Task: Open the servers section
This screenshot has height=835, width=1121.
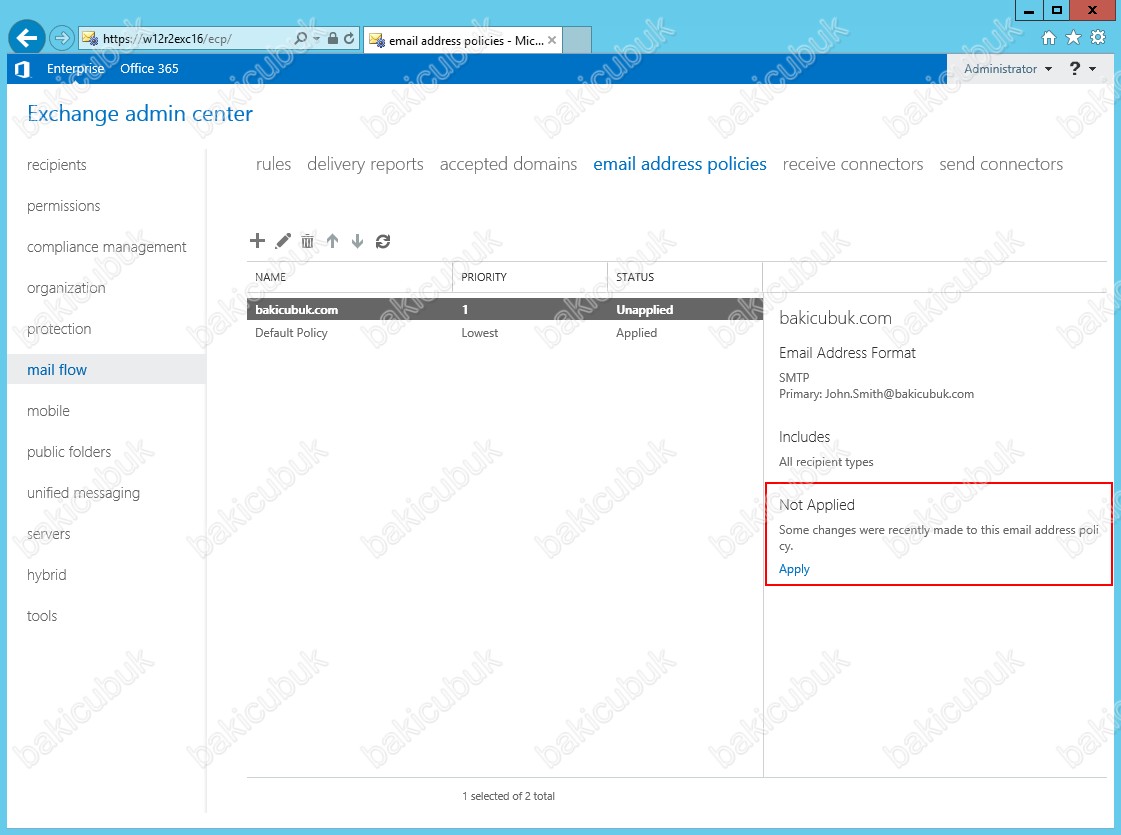Action: (x=49, y=534)
